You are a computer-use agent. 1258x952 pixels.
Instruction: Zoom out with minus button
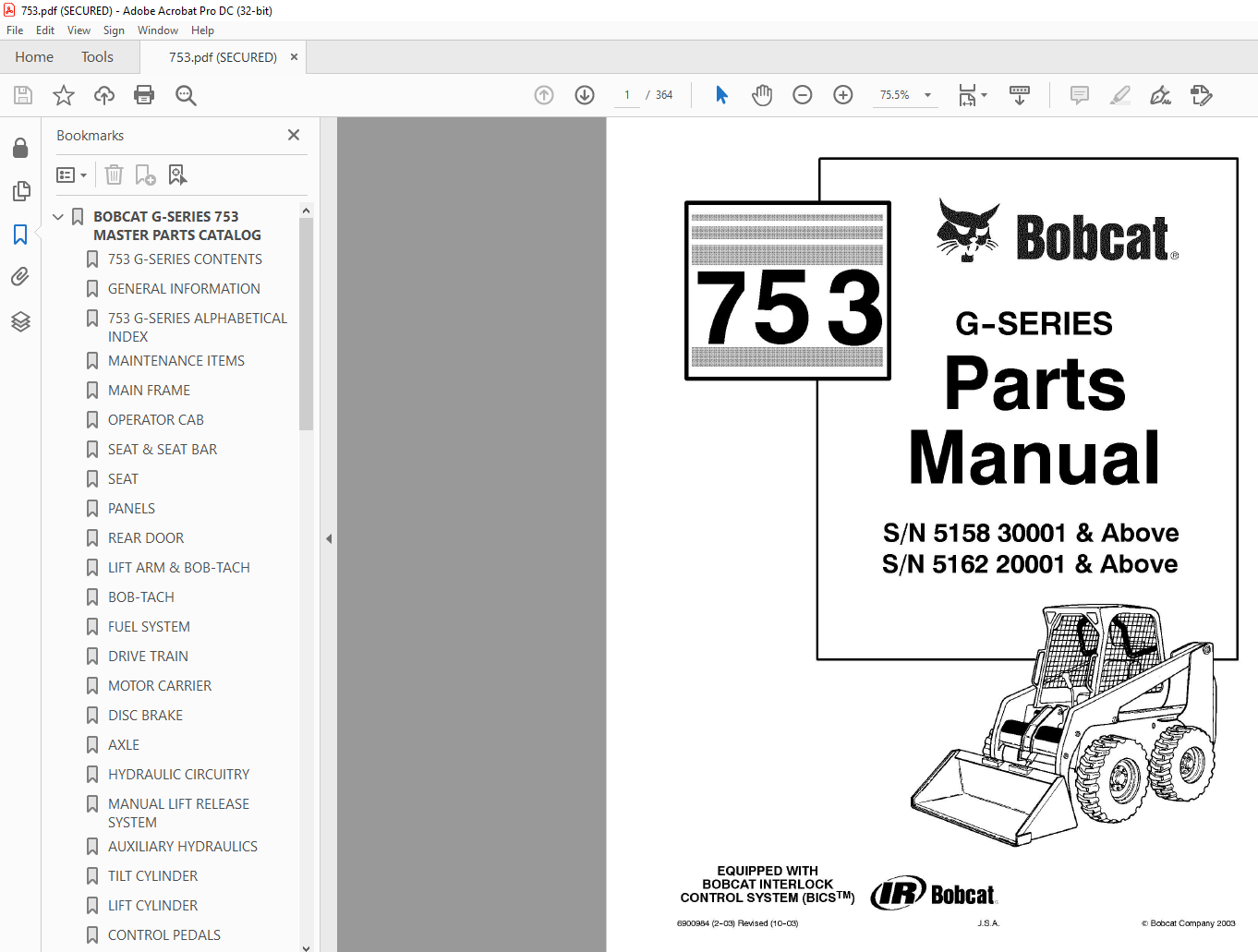[x=803, y=95]
